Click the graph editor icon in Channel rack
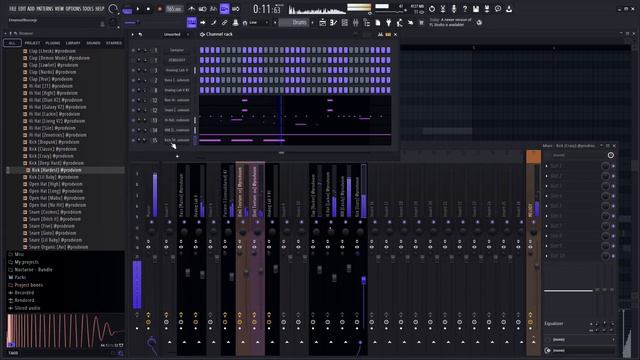Image resolution: width=640 pixels, height=360 pixels. tap(380, 34)
